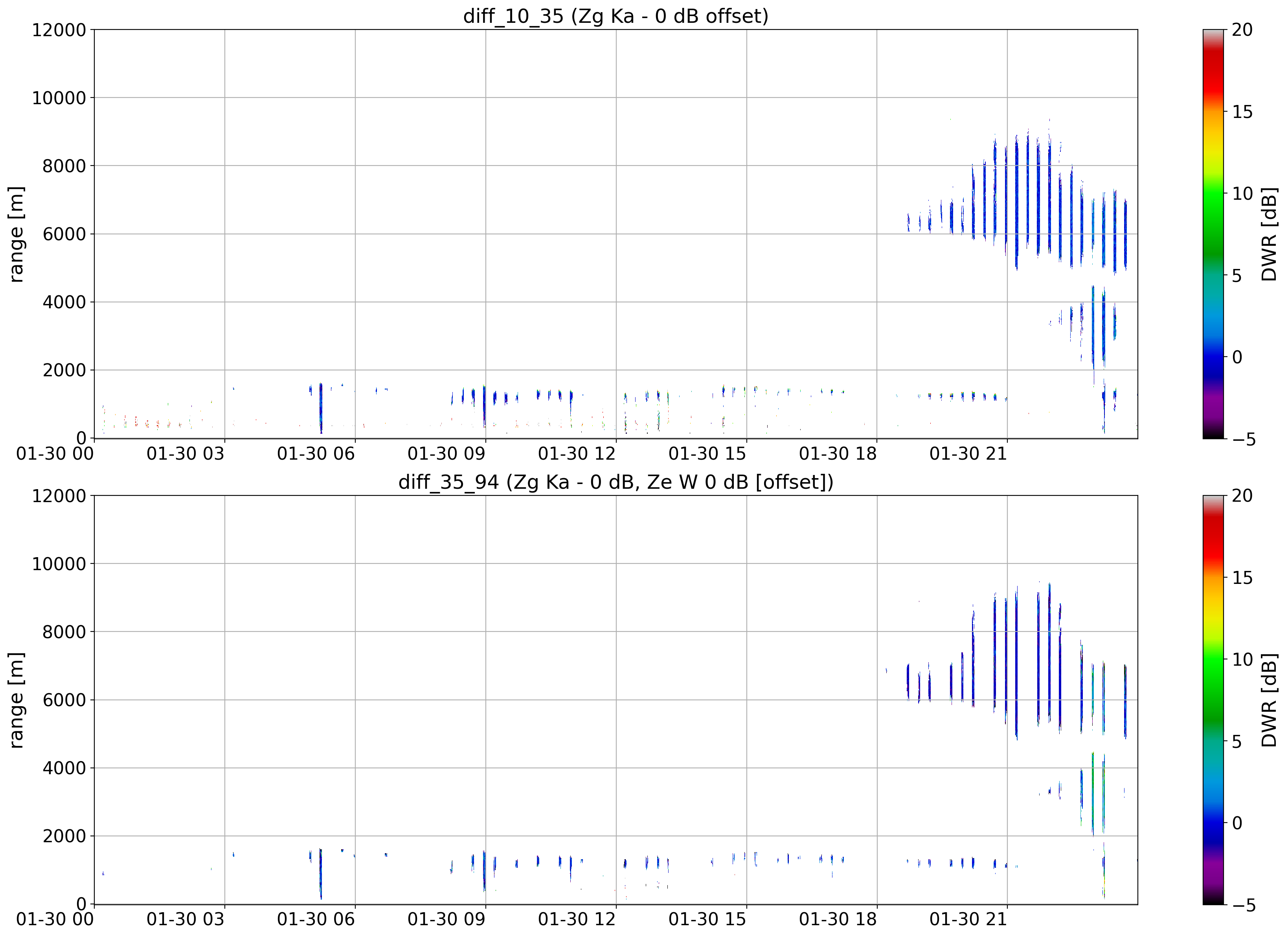Click the "01-30 15" x-tick under the diff_35_94 plot
Screen dimensions: 1288x937
coord(707,919)
